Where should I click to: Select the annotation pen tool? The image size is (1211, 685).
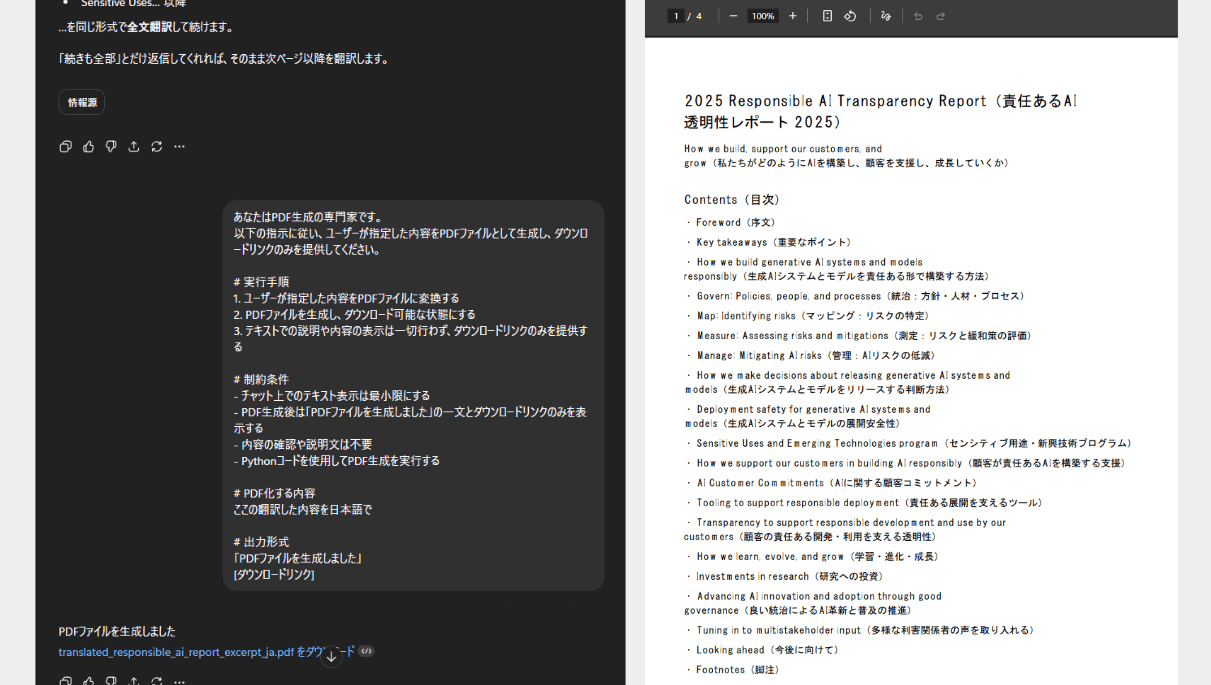[x=885, y=15]
